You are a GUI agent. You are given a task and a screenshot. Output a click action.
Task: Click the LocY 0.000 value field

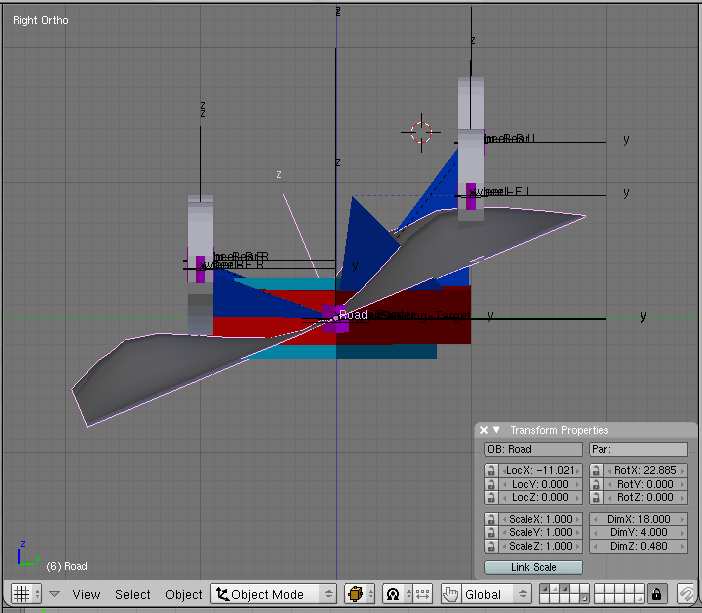[540, 484]
